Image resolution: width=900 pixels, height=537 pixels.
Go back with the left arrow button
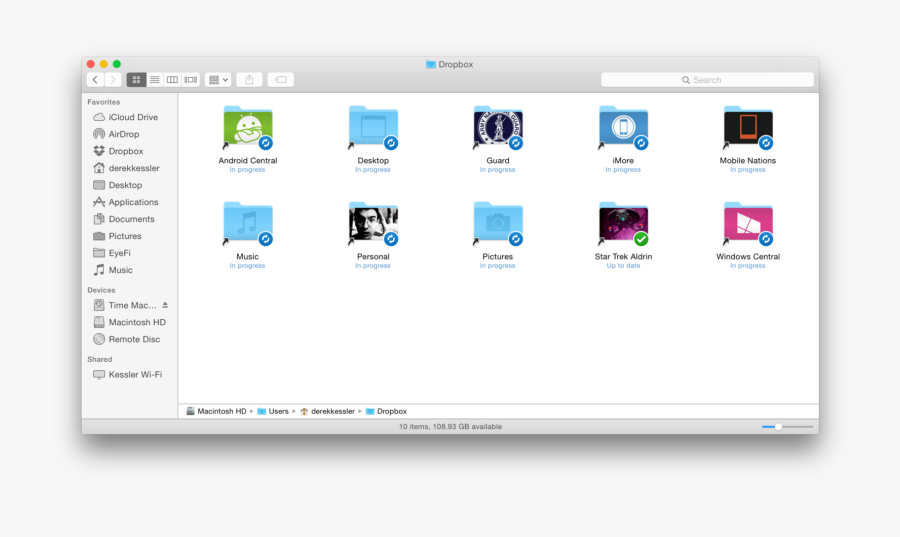pyautogui.click(x=95, y=80)
